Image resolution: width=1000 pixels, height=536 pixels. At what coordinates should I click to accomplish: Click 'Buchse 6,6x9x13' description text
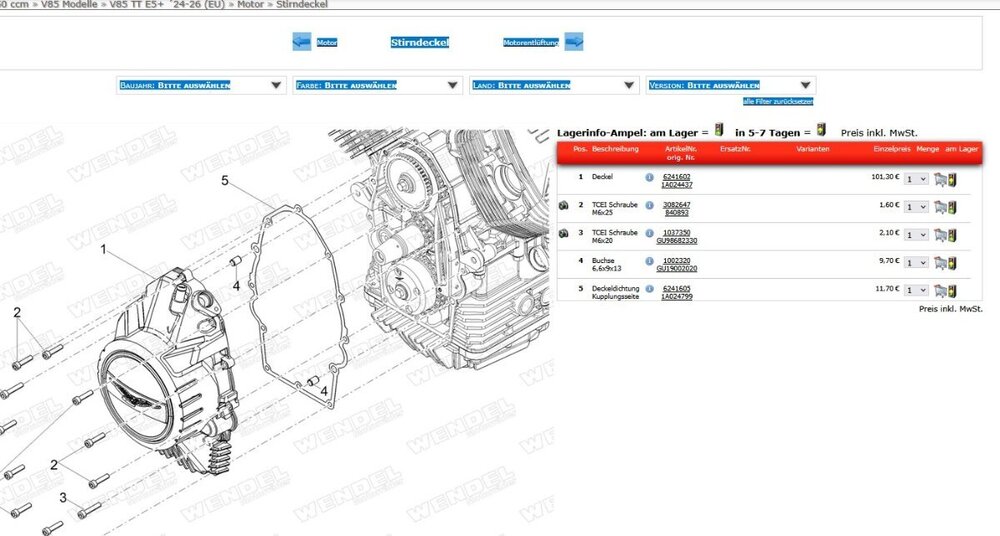click(607, 265)
